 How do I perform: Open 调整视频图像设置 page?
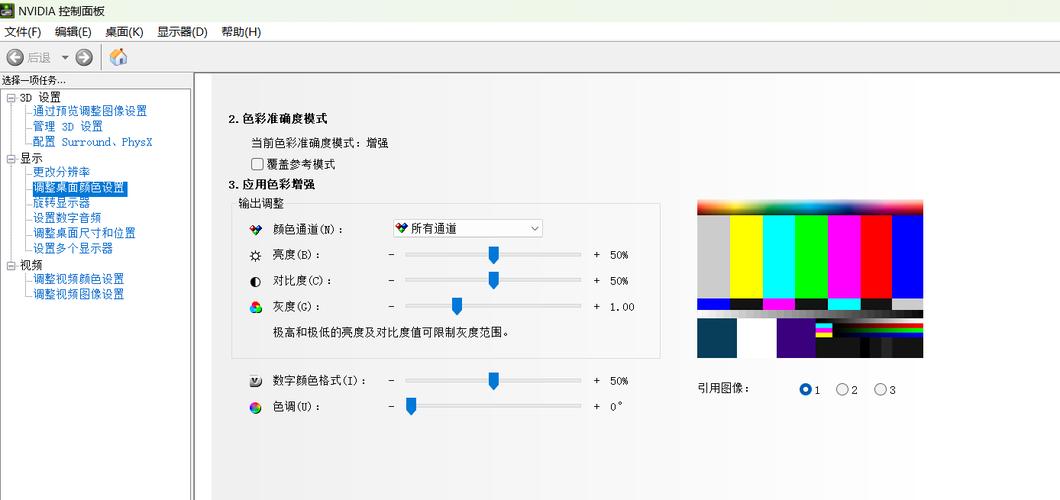[x=78, y=294]
